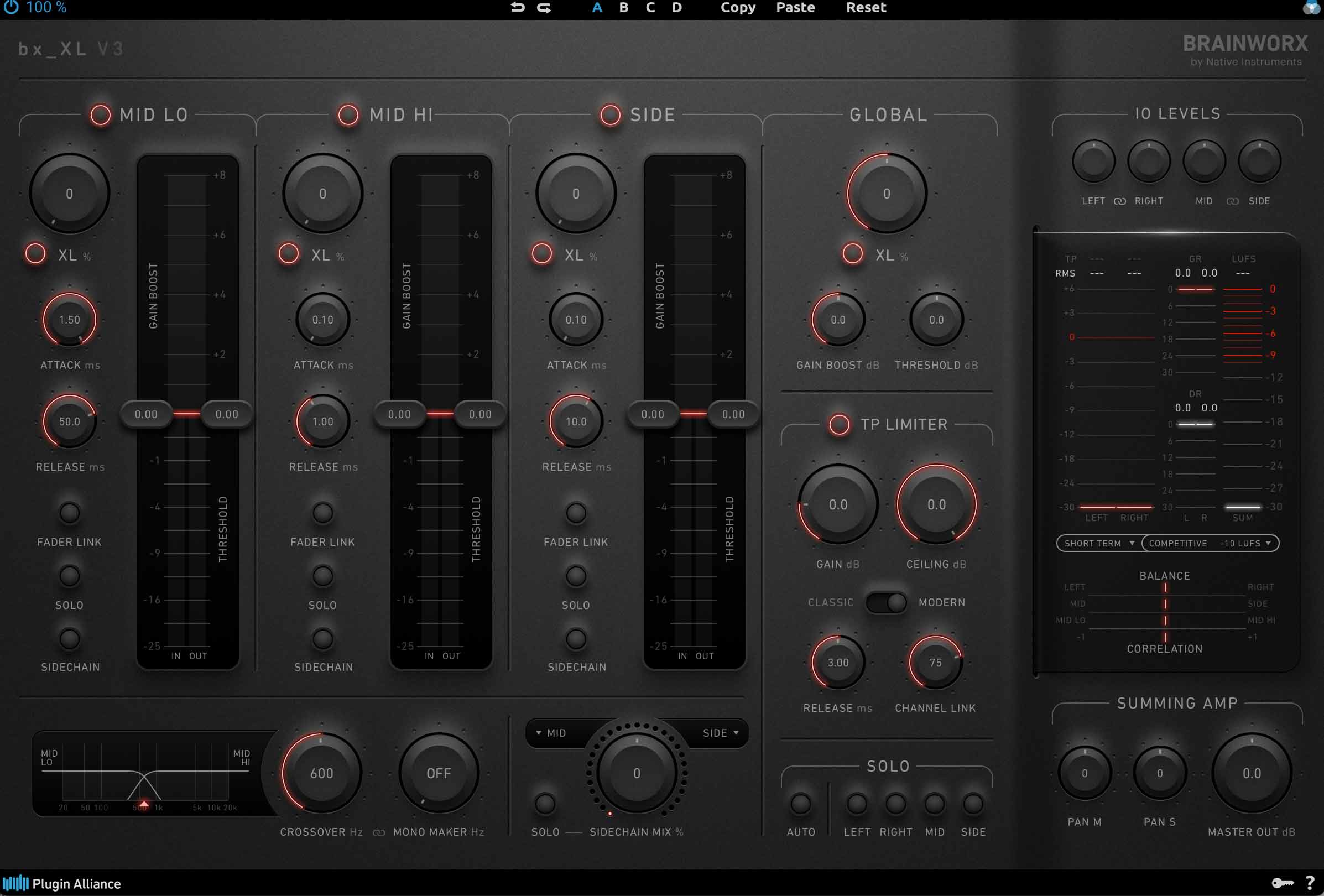Toggle SIDE band Sidechain button
This screenshot has height=896, width=1324.
click(576, 638)
